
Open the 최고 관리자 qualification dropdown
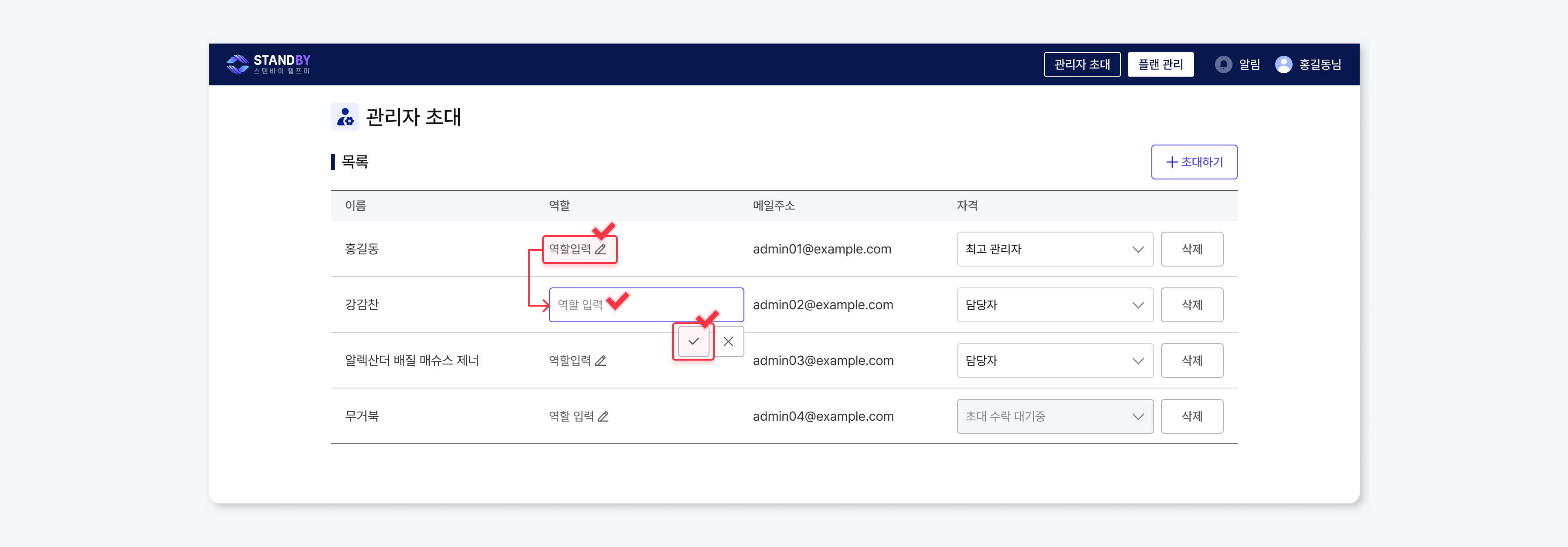coord(1054,250)
